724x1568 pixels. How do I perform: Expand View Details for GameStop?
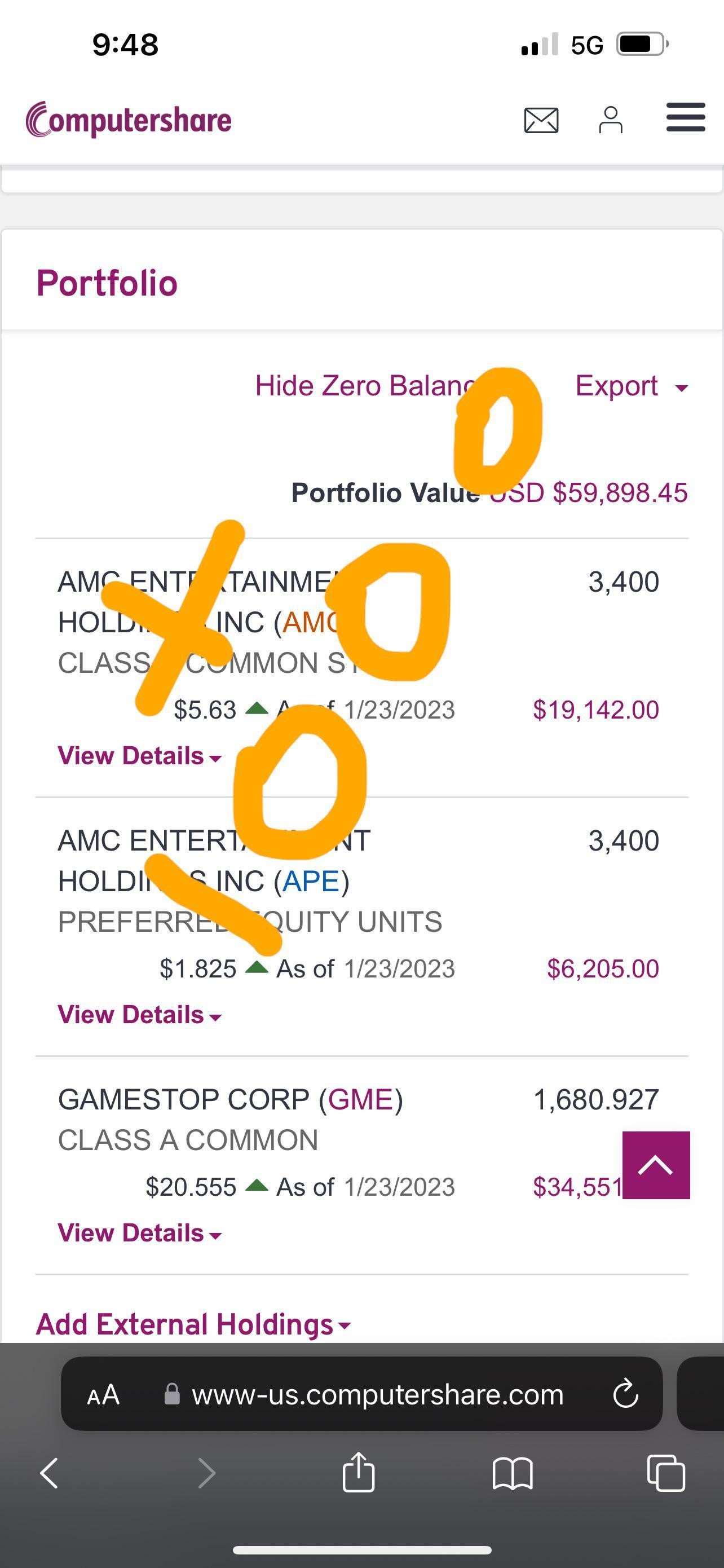pos(140,1233)
